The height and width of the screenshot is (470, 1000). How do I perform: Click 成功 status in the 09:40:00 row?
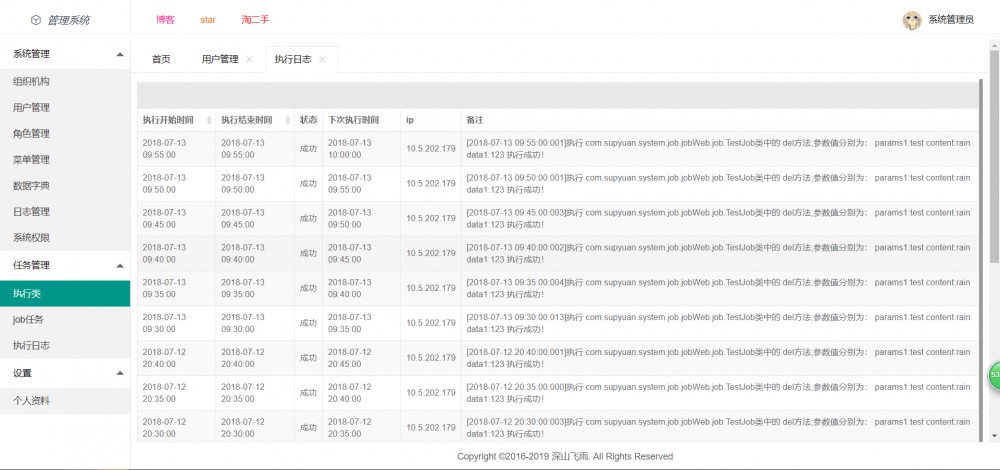[x=308, y=253]
